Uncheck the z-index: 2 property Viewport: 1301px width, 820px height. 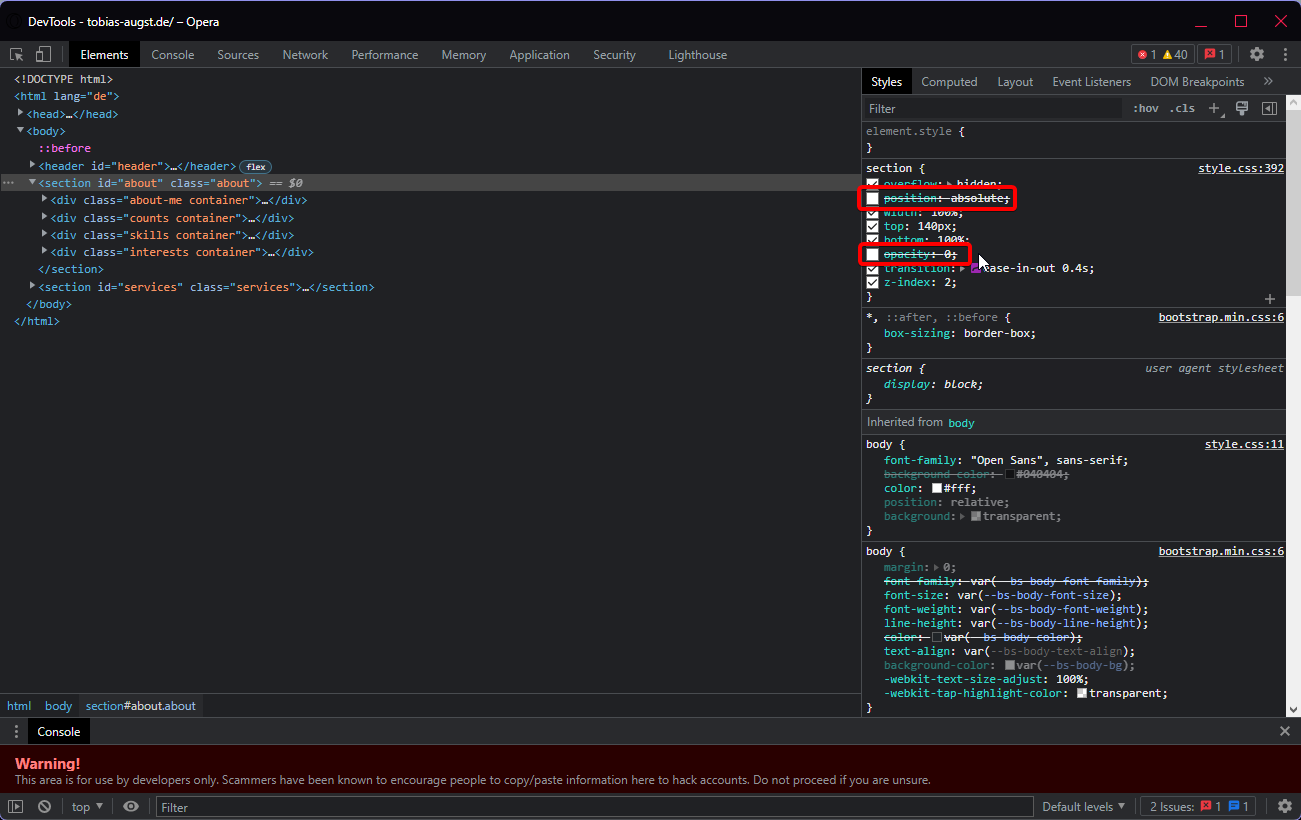(x=872, y=283)
